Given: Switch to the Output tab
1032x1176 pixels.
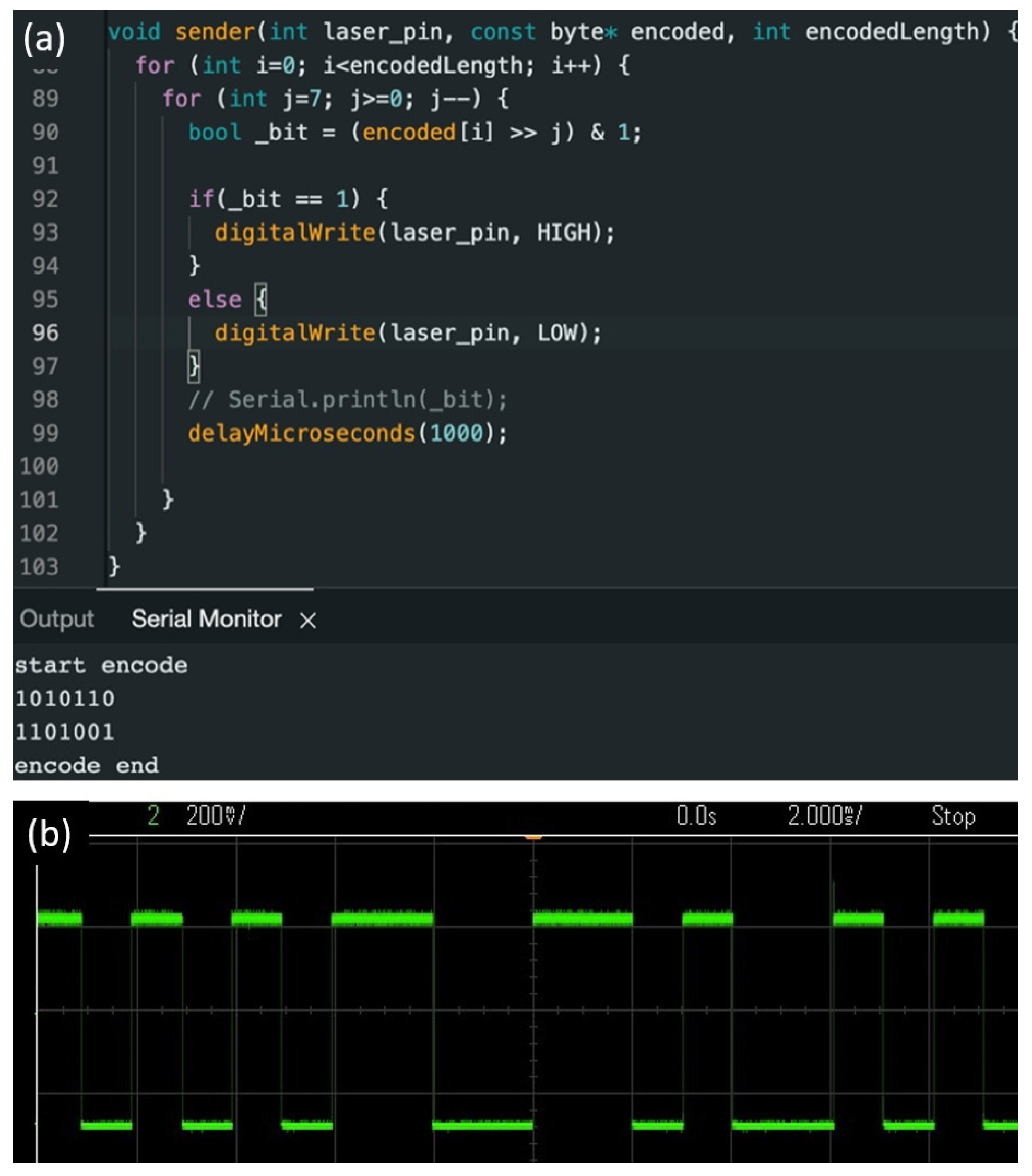Looking at the screenshot, I should coord(56,619).
